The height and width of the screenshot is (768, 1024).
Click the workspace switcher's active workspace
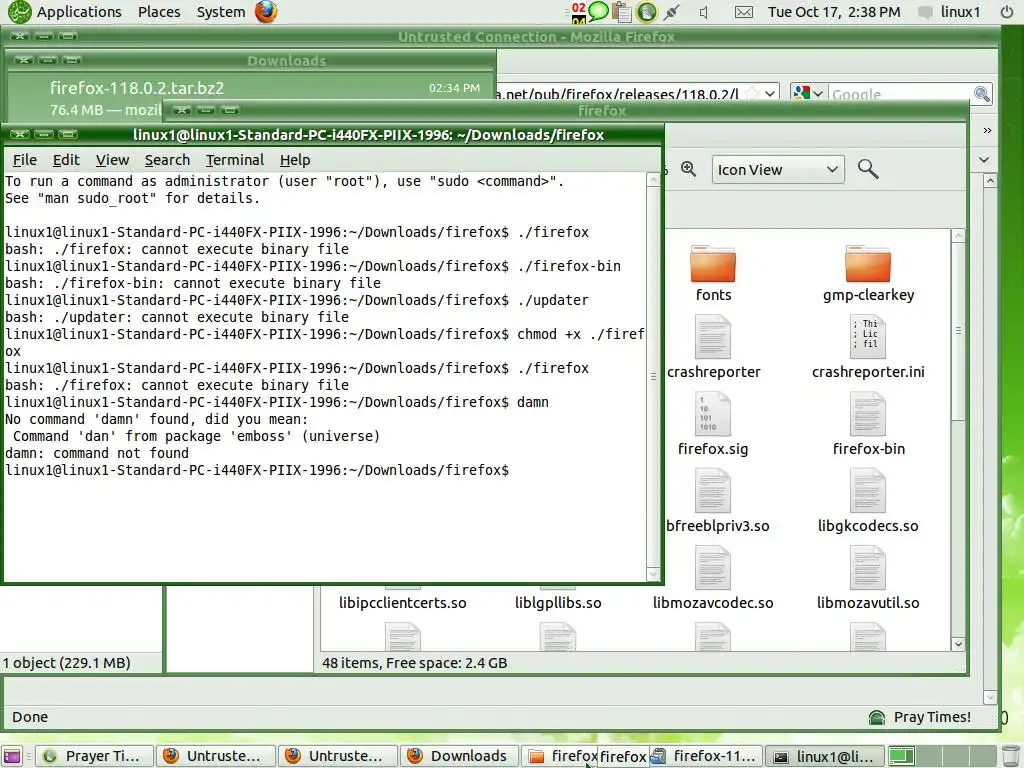coord(901,756)
